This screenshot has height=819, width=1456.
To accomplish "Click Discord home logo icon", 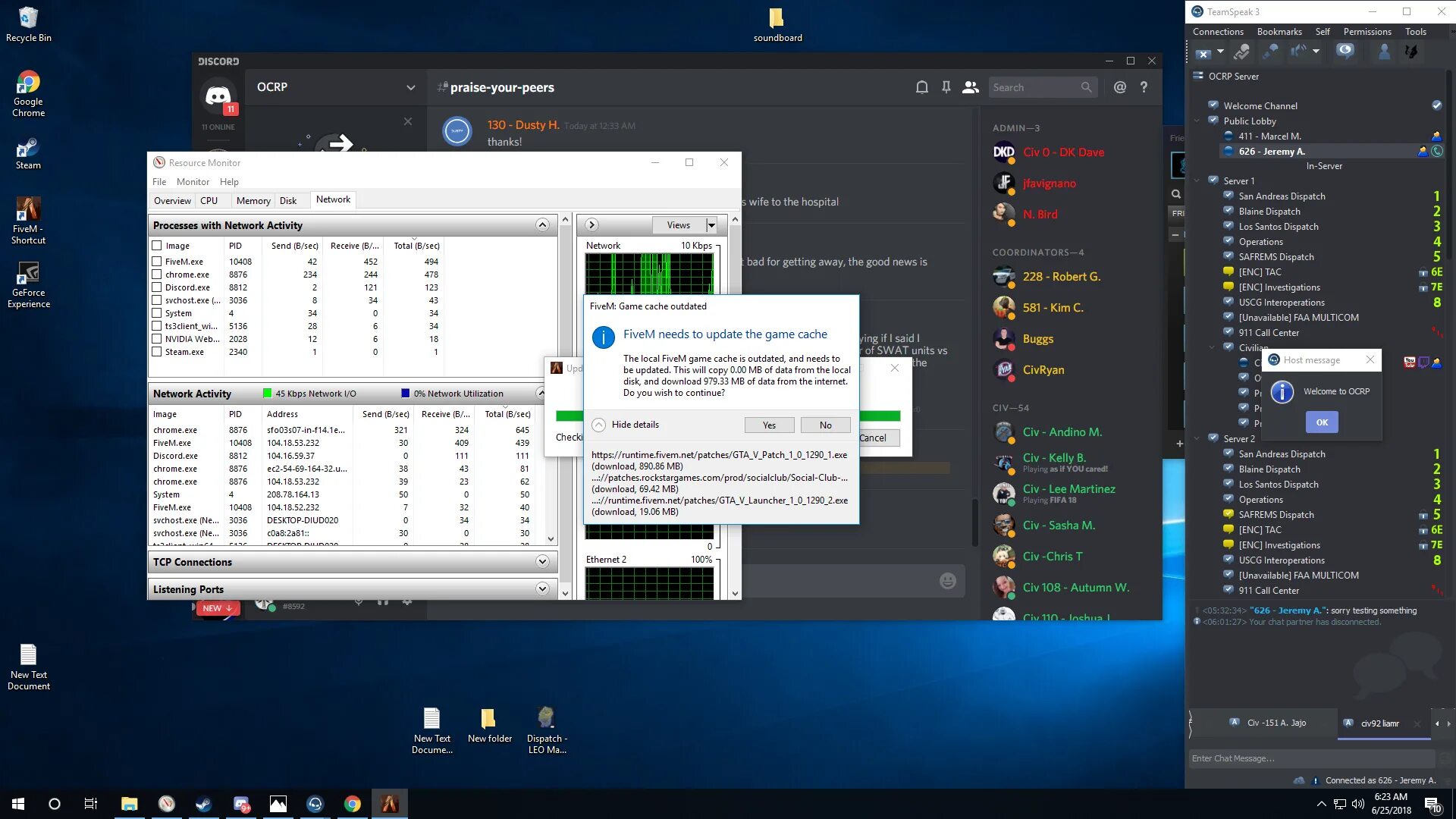I will [x=218, y=96].
